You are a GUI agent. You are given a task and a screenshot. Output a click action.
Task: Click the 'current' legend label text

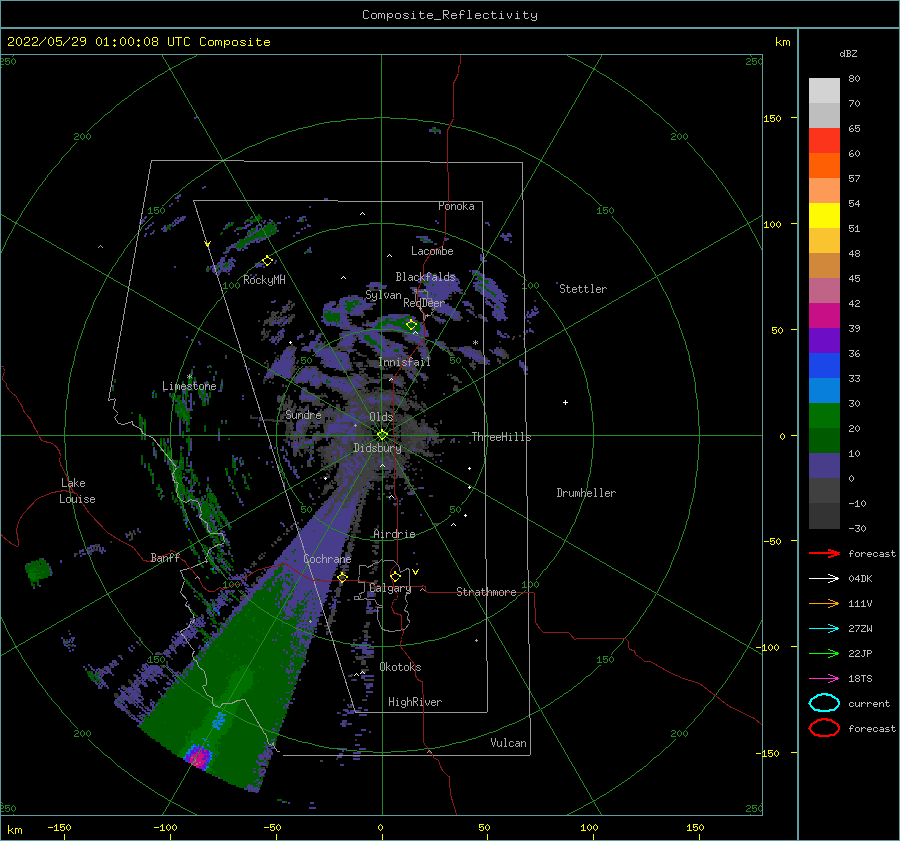pyautogui.click(x=869, y=703)
